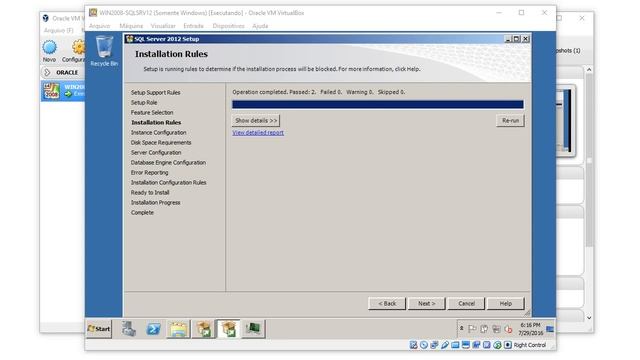The width and height of the screenshot is (640, 360).
Task: Click the Re-run button
Action: (510, 121)
